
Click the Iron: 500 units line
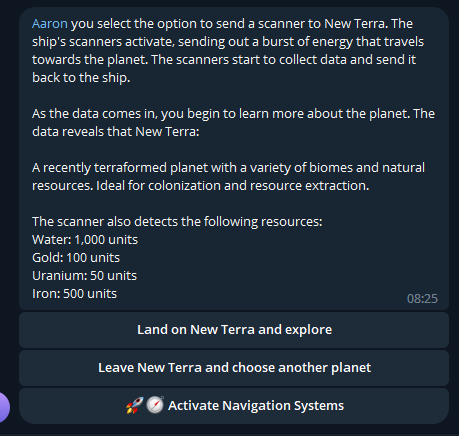click(75, 294)
